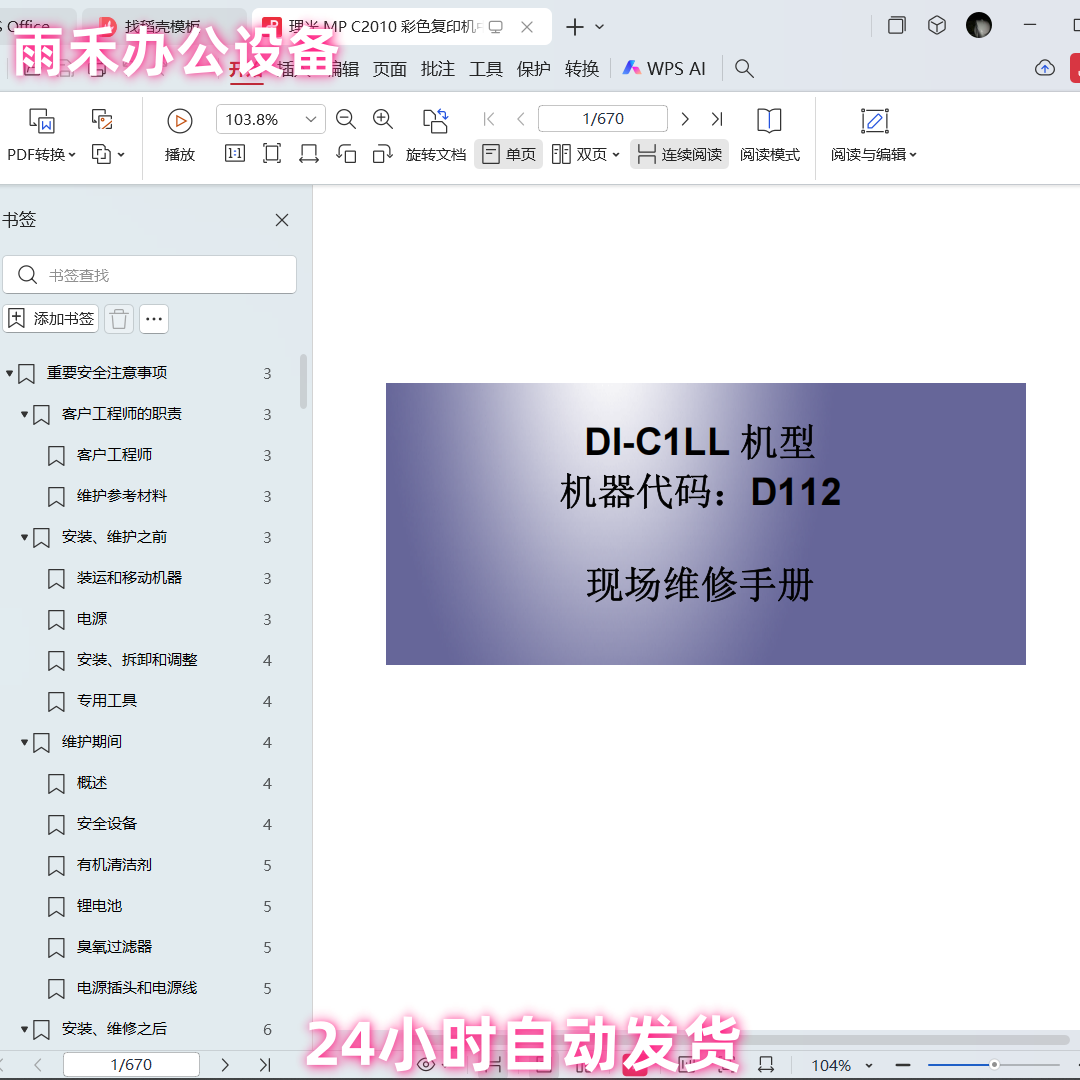Rotate page clockwise icon
This screenshot has width=1080, height=1080.
click(382, 154)
